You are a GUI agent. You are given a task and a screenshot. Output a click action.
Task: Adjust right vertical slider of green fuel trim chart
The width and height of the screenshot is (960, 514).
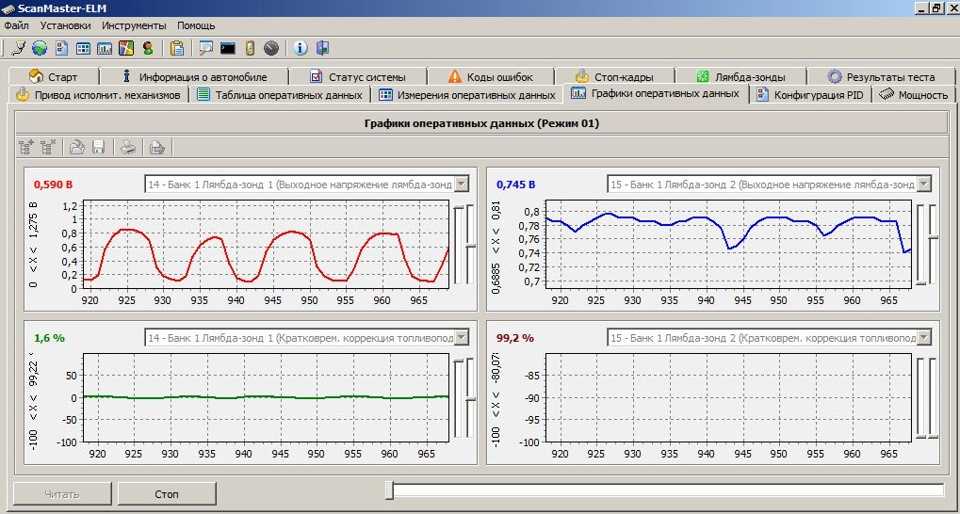470,399
